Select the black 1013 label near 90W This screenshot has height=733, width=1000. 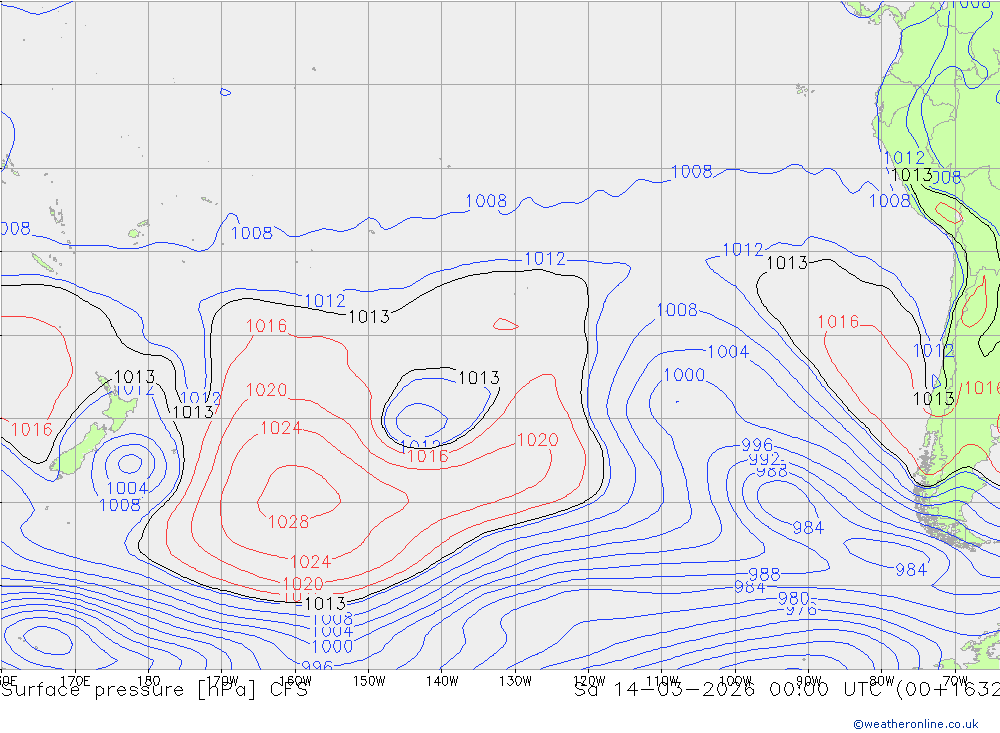(x=787, y=263)
